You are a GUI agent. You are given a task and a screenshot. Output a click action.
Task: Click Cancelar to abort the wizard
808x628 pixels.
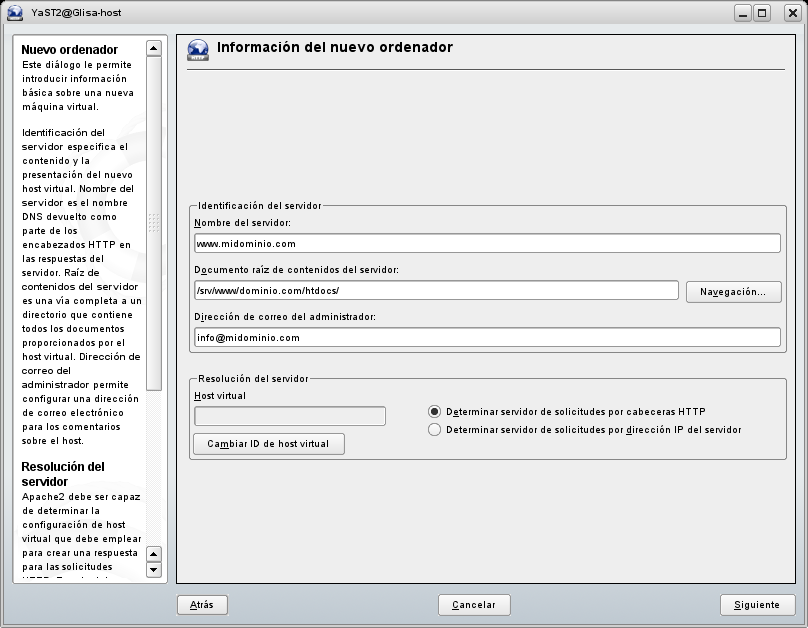pos(474,605)
